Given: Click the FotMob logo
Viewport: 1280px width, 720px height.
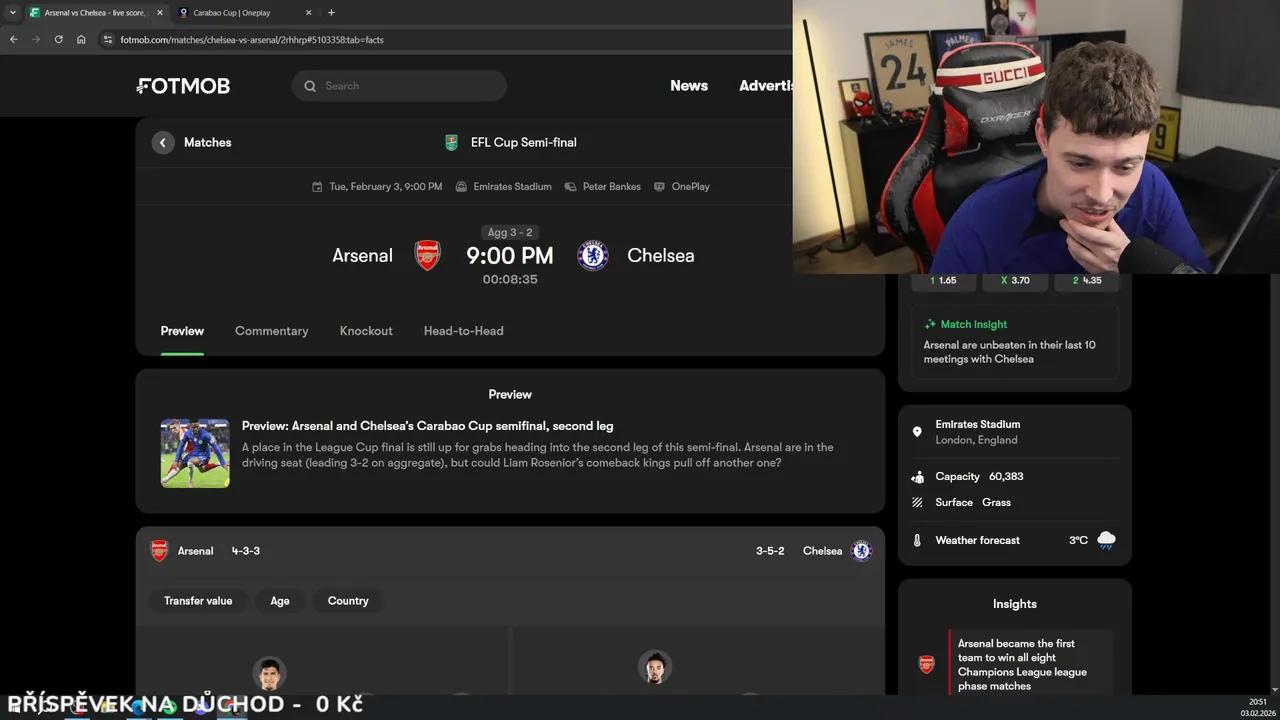Looking at the screenshot, I should tap(184, 86).
